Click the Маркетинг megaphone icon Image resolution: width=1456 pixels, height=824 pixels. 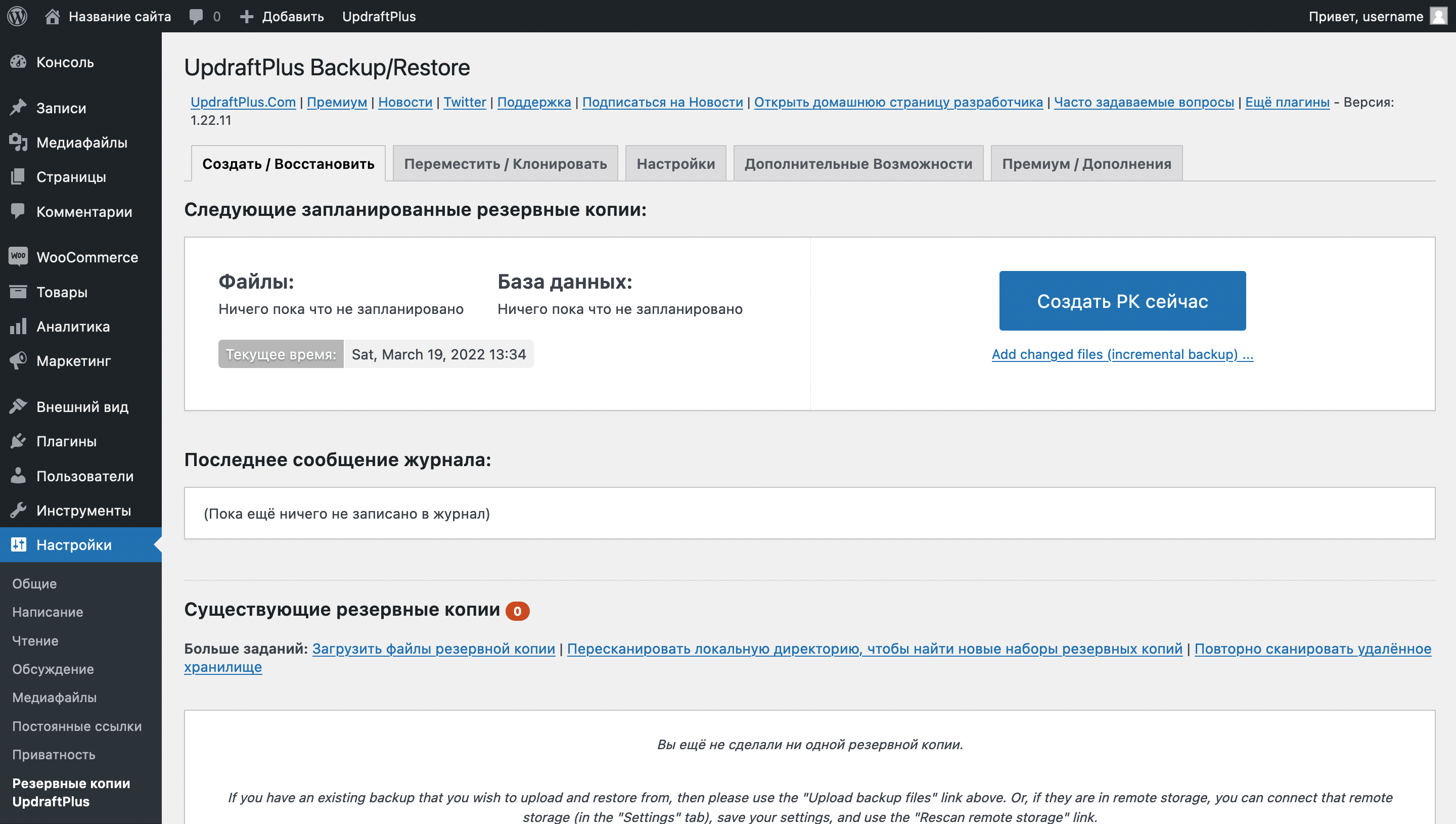pyautogui.click(x=18, y=360)
